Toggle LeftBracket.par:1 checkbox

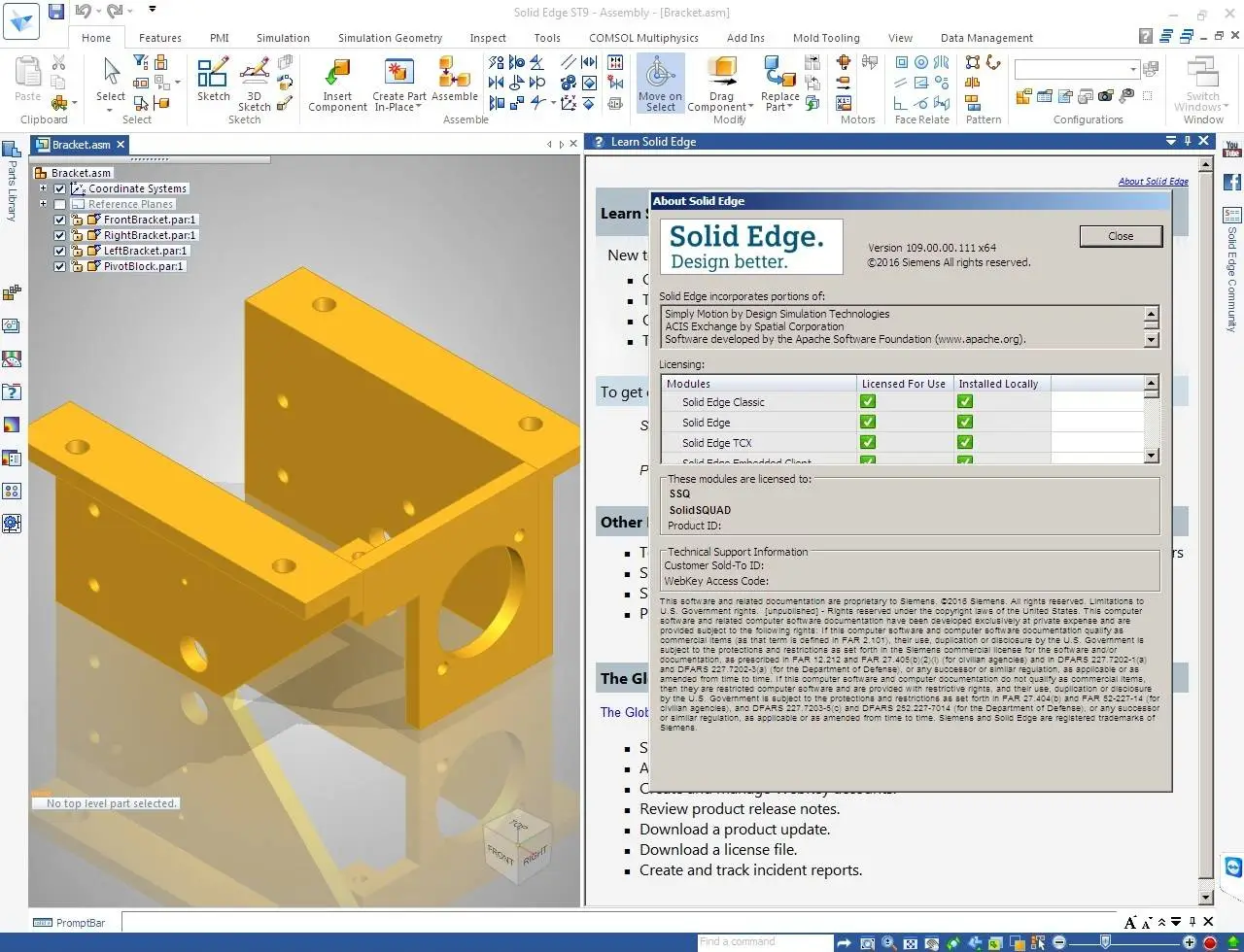pos(60,251)
